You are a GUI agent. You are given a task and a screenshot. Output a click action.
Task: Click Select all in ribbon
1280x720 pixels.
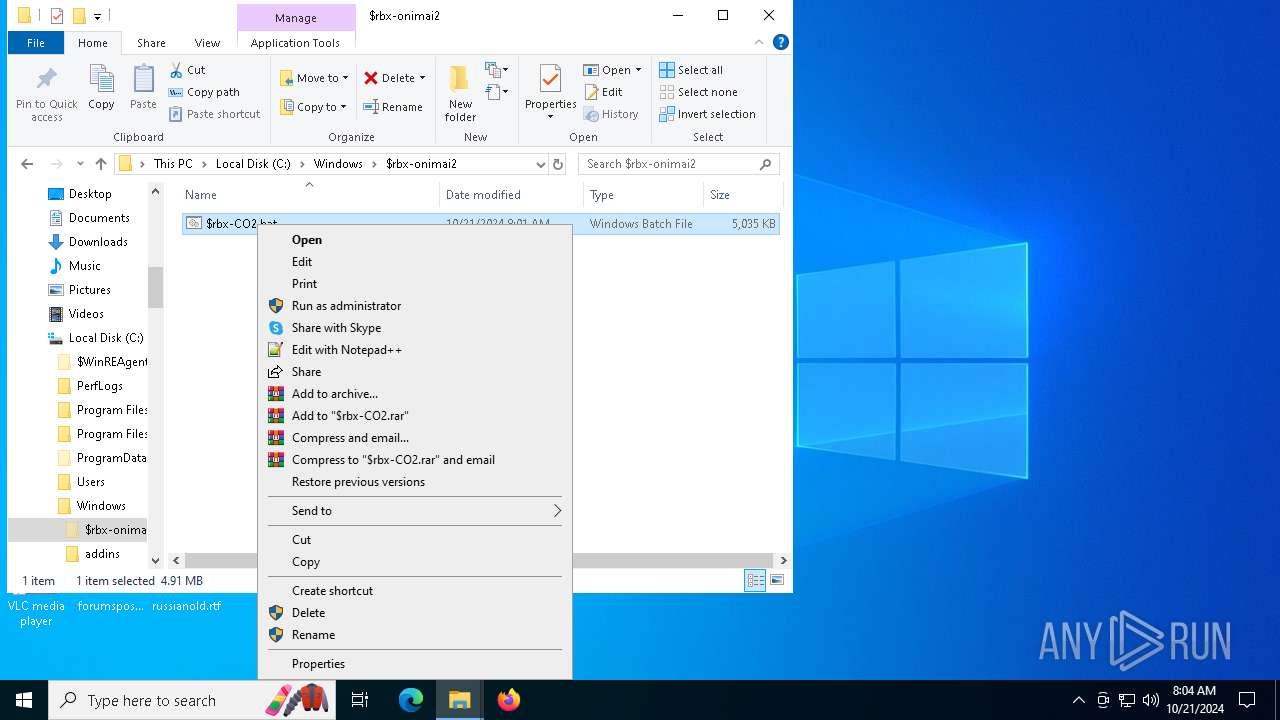[x=691, y=70]
